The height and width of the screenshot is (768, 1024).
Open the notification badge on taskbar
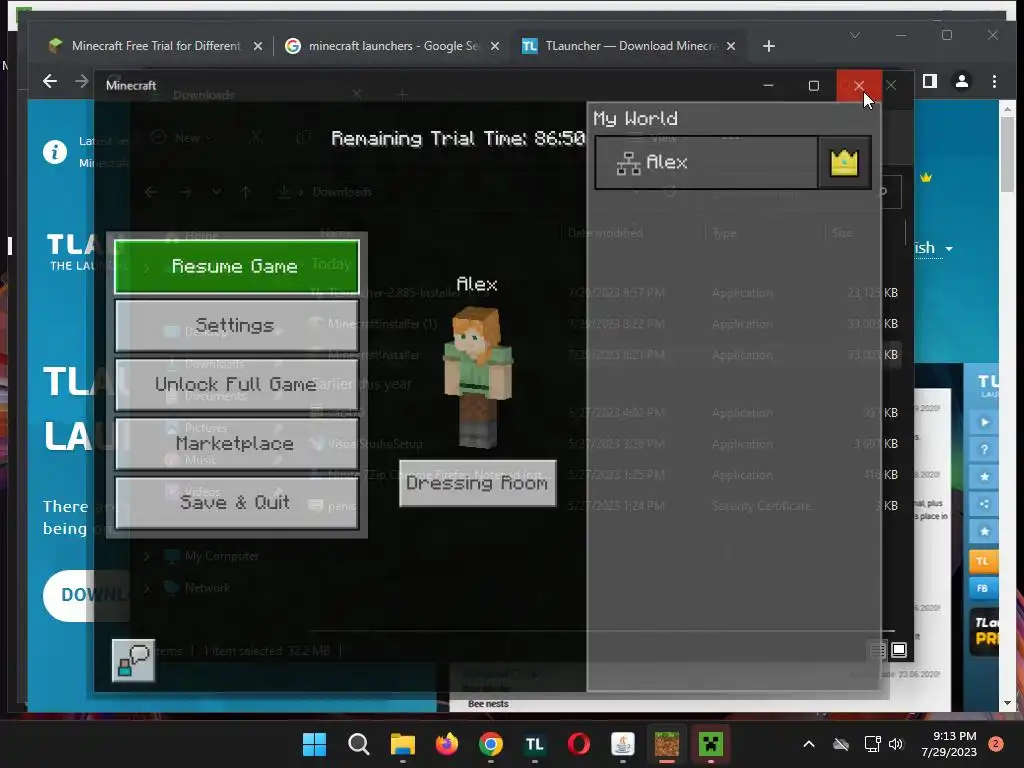point(996,744)
